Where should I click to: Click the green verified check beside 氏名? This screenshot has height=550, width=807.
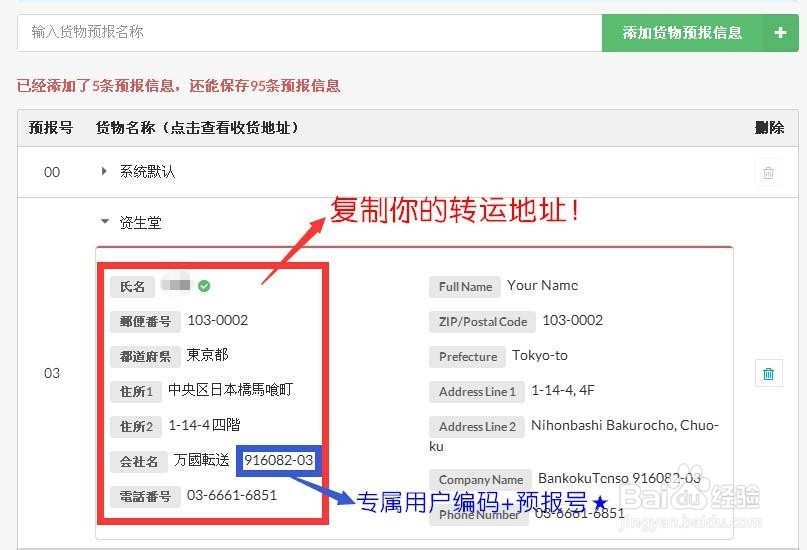point(204,286)
